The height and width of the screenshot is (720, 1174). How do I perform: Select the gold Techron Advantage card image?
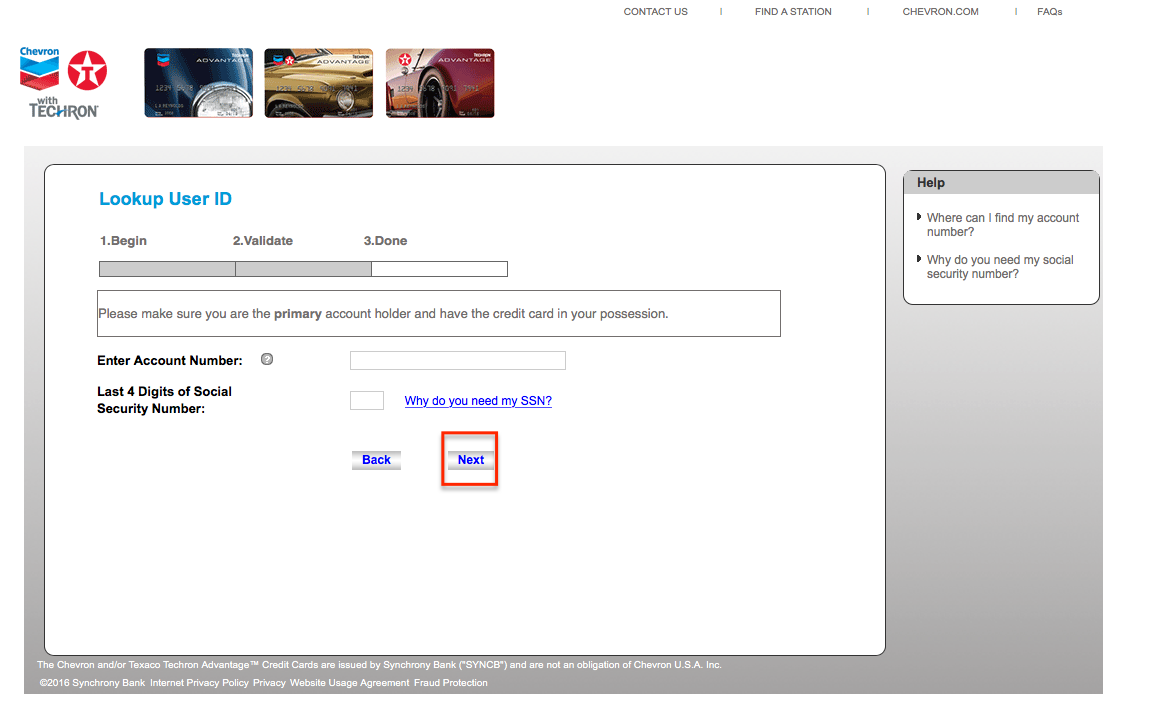[x=318, y=83]
